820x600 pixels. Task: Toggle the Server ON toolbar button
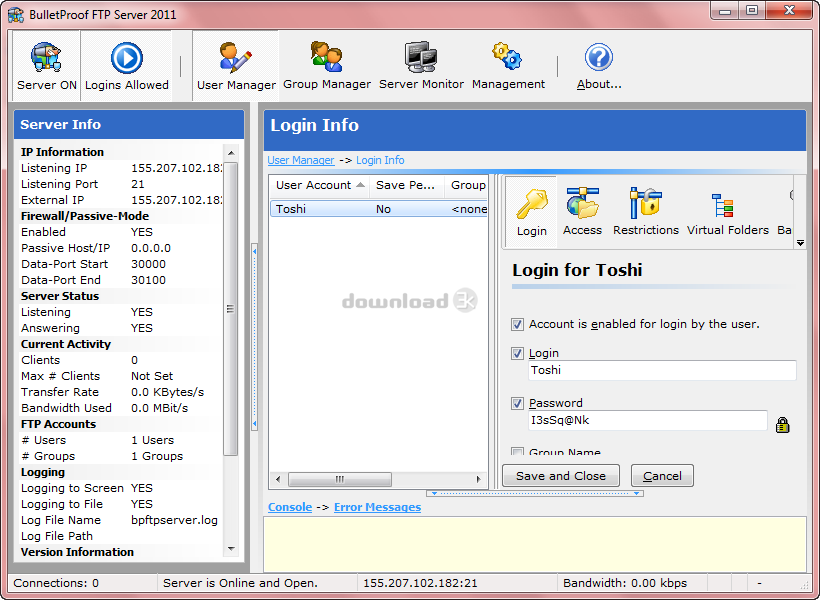point(47,66)
